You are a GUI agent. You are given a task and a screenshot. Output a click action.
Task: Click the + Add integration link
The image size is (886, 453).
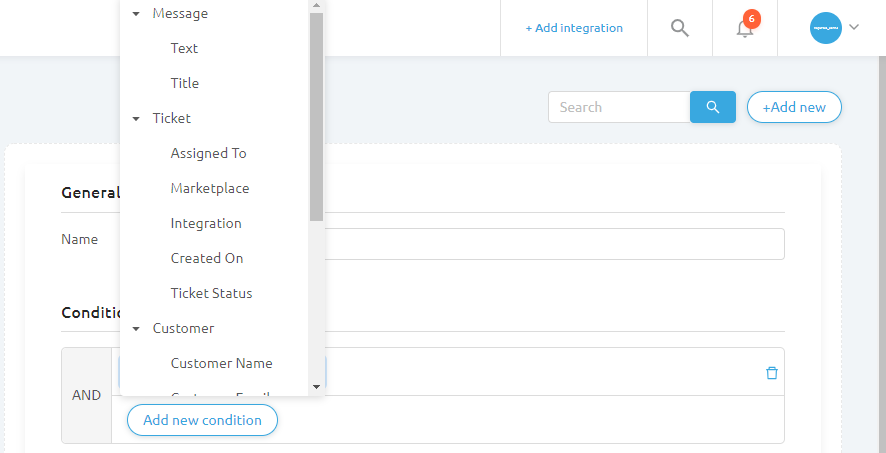click(574, 28)
